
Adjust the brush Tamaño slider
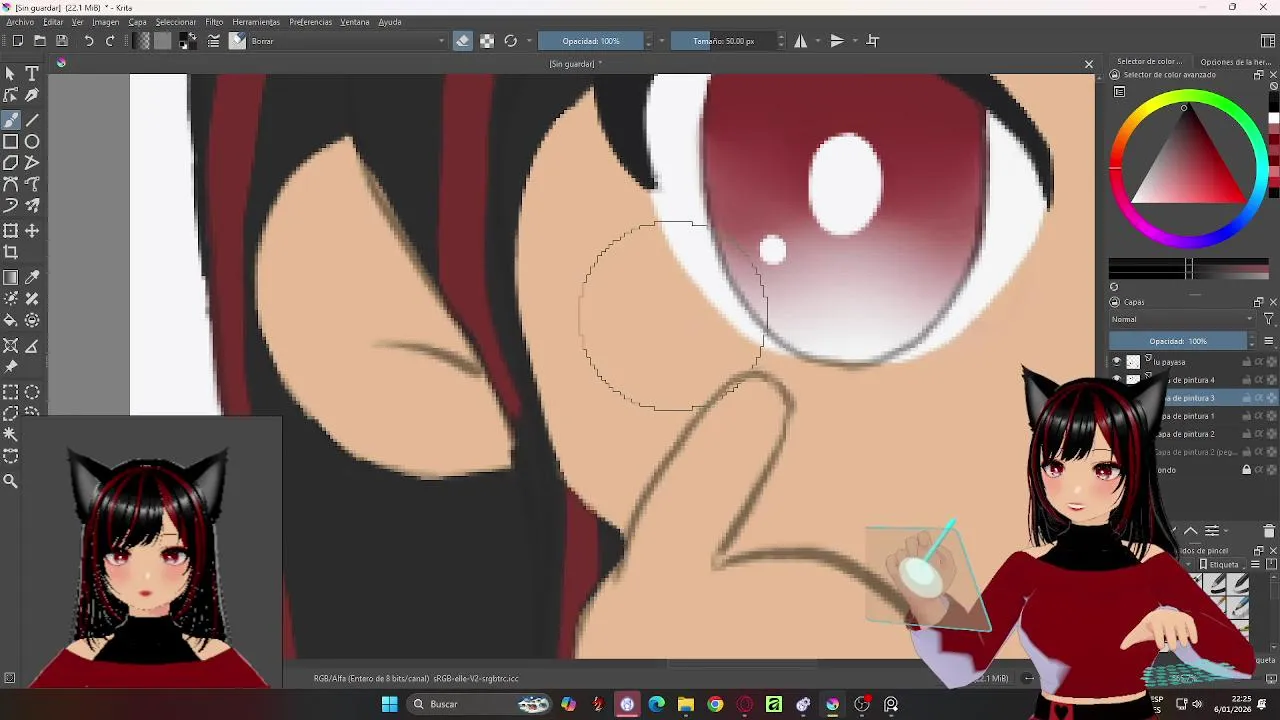pos(722,41)
